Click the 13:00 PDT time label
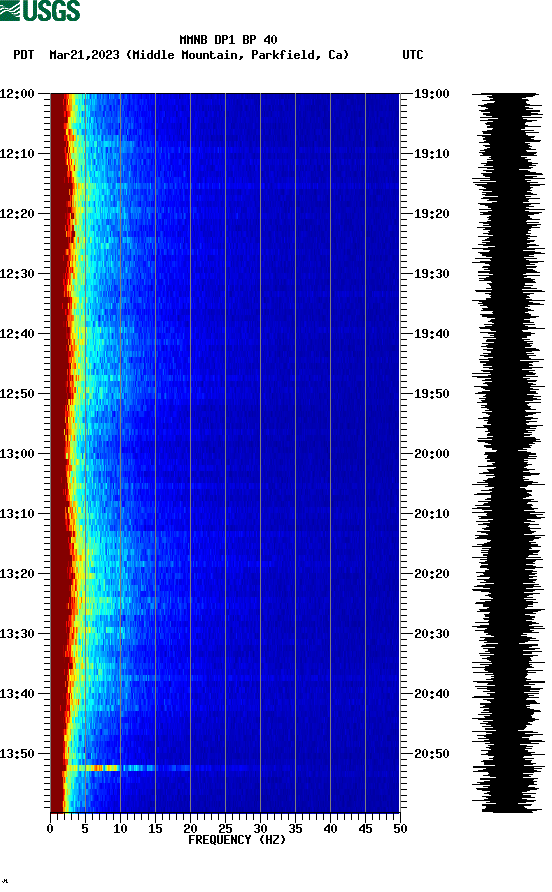This screenshot has width=552, height=892. coord(17,454)
